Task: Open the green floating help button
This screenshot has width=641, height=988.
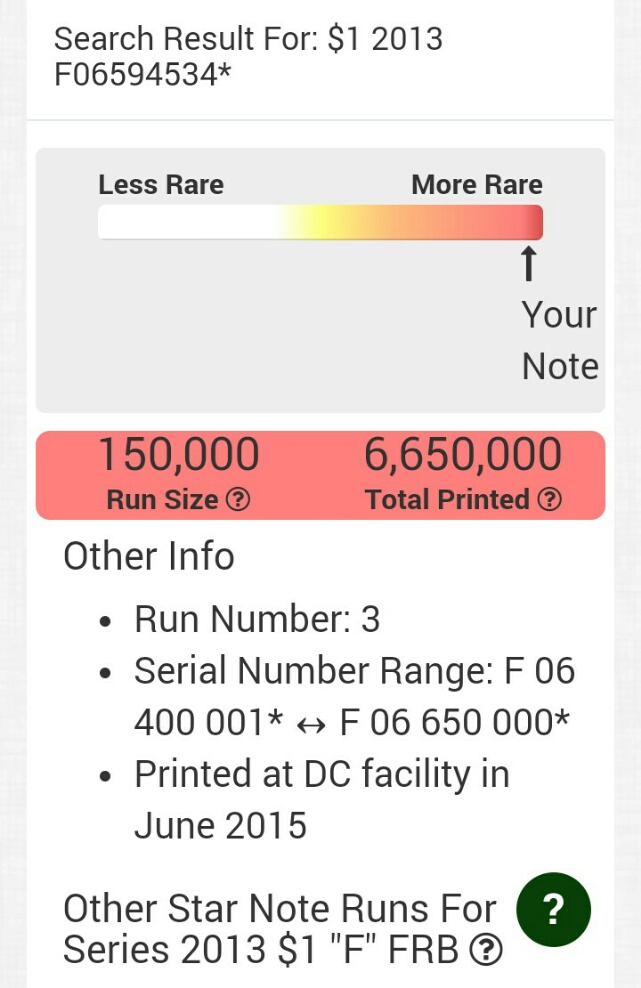Action: 553,909
